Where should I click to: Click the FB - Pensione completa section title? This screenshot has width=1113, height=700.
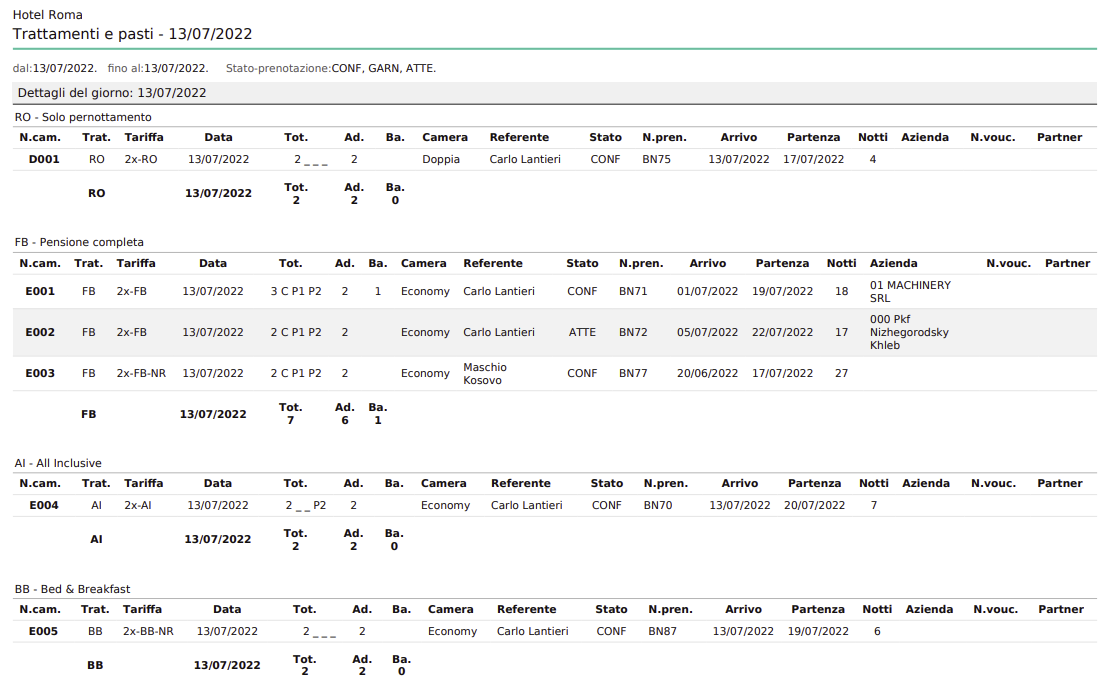pyautogui.click(x=80, y=243)
